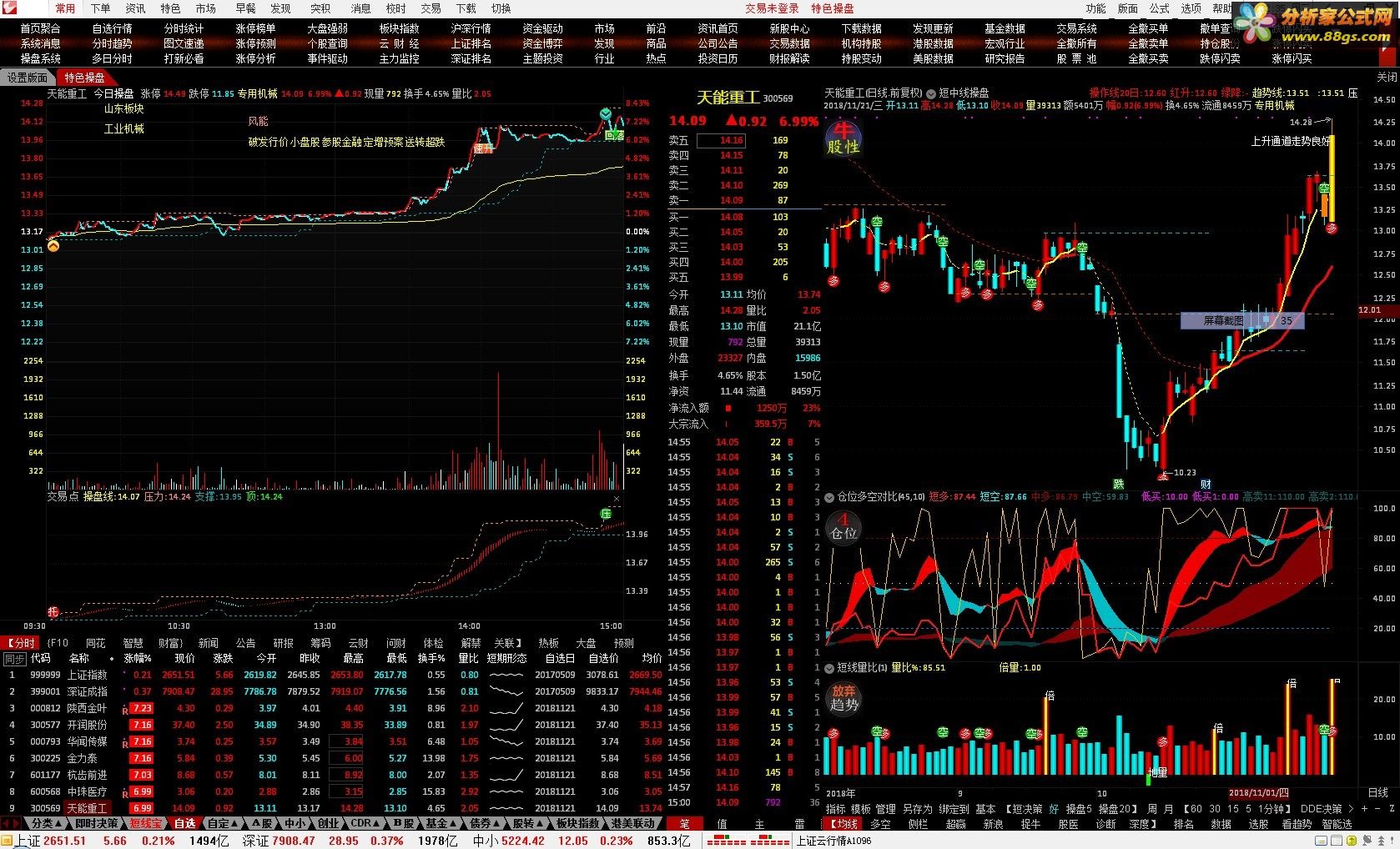The width and height of the screenshot is (1400, 849).
Task: Click the 短线宝 tab
Action: click(146, 823)
